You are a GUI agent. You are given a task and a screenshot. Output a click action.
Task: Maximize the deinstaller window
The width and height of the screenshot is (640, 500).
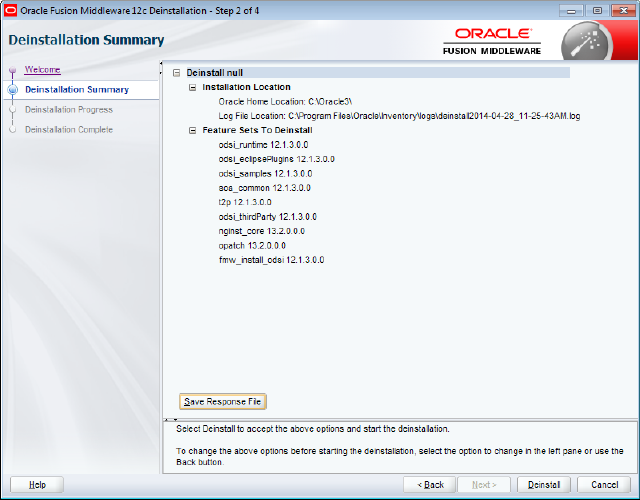pyautogui.click(x=597, y=11)
